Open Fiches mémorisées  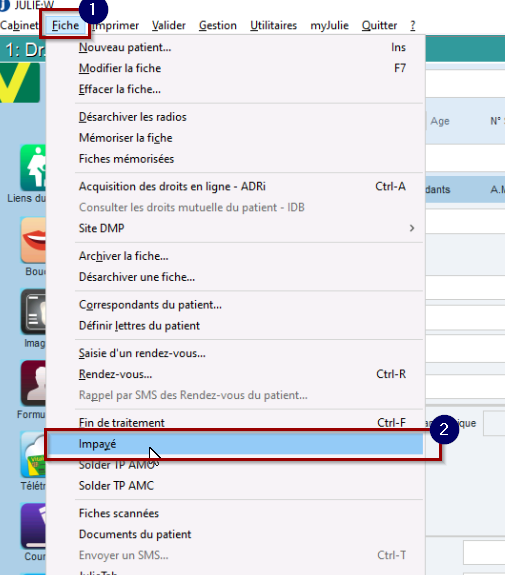click(235, 159)
